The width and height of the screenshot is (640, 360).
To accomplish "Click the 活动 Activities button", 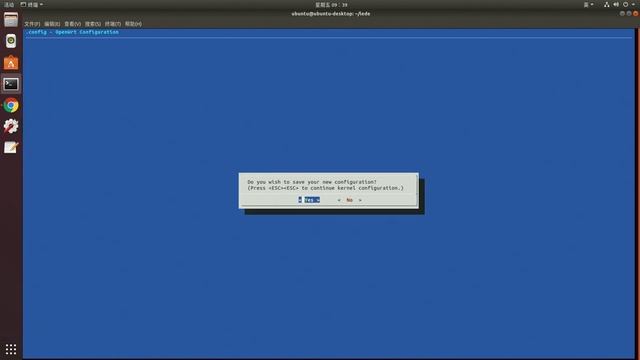I will coord(9,4).
